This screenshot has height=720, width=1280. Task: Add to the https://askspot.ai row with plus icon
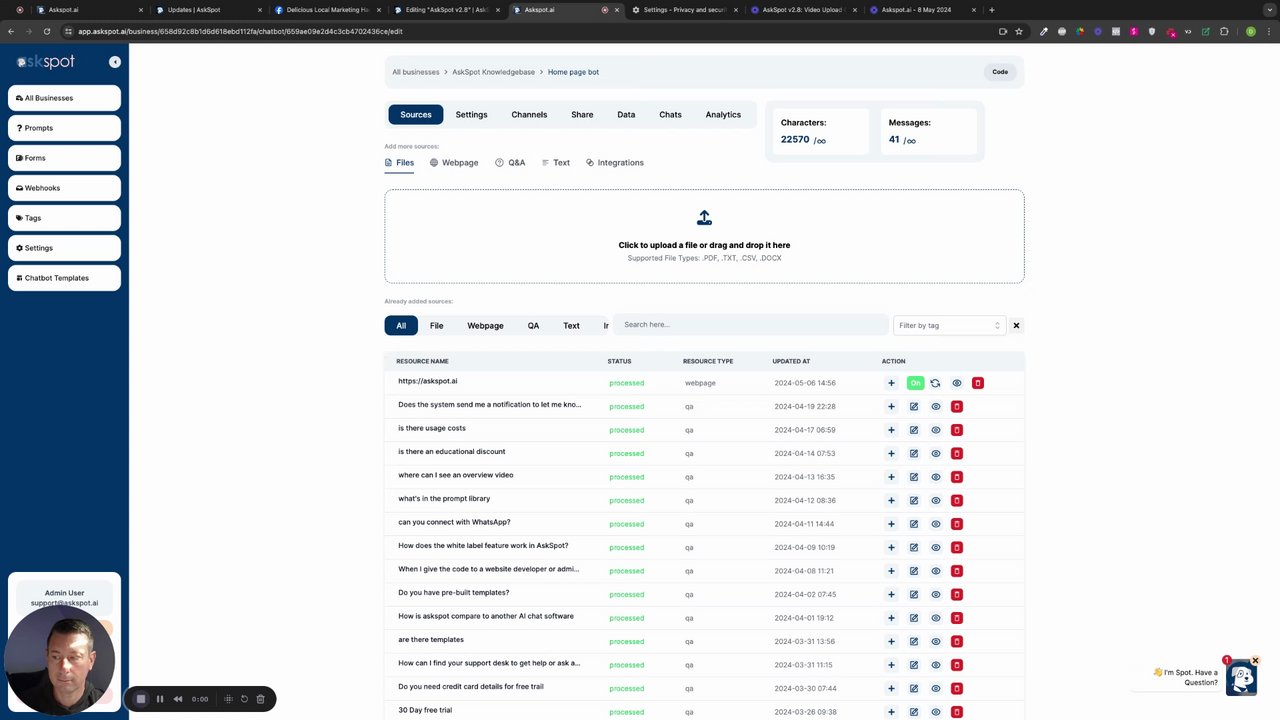pyautogui.click(x=891, y=383)
